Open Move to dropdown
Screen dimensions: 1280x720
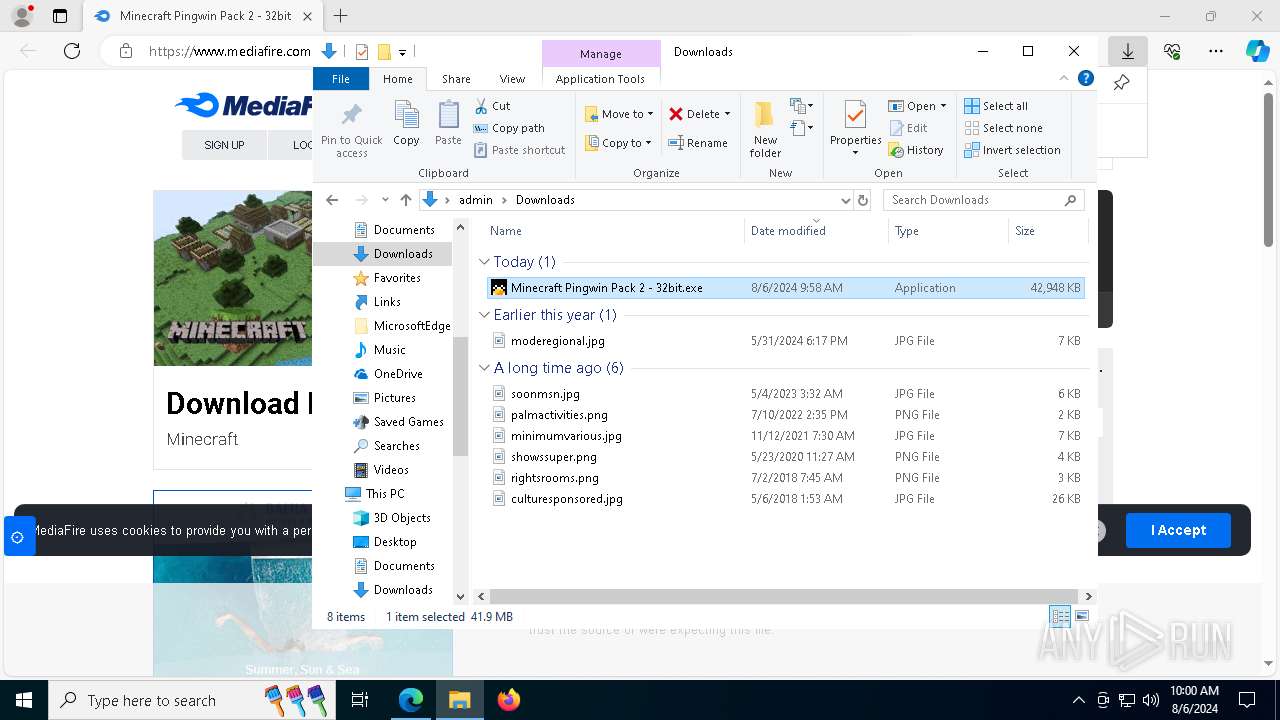[618, 114]
